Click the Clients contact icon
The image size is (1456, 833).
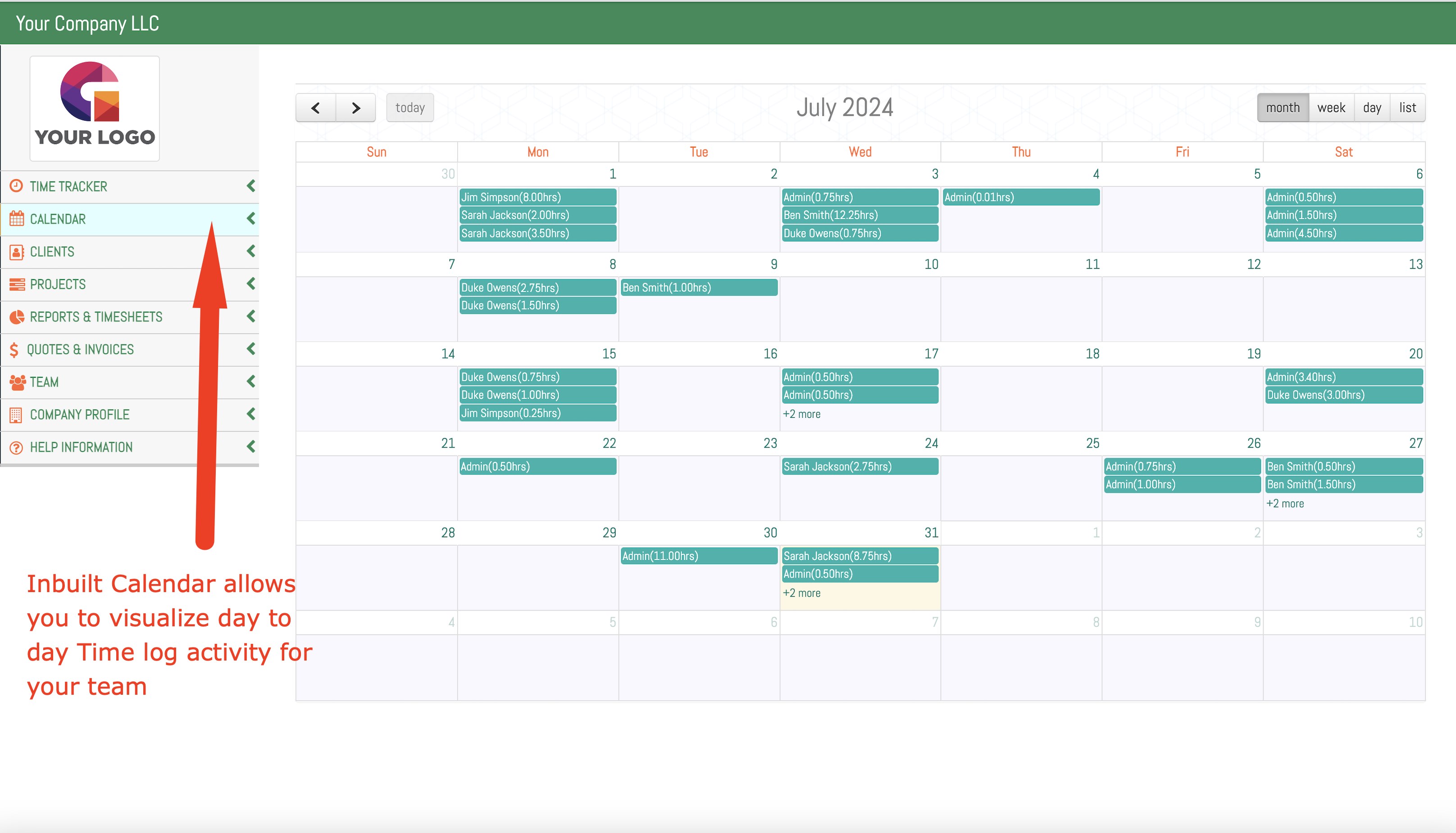point(17,252)
